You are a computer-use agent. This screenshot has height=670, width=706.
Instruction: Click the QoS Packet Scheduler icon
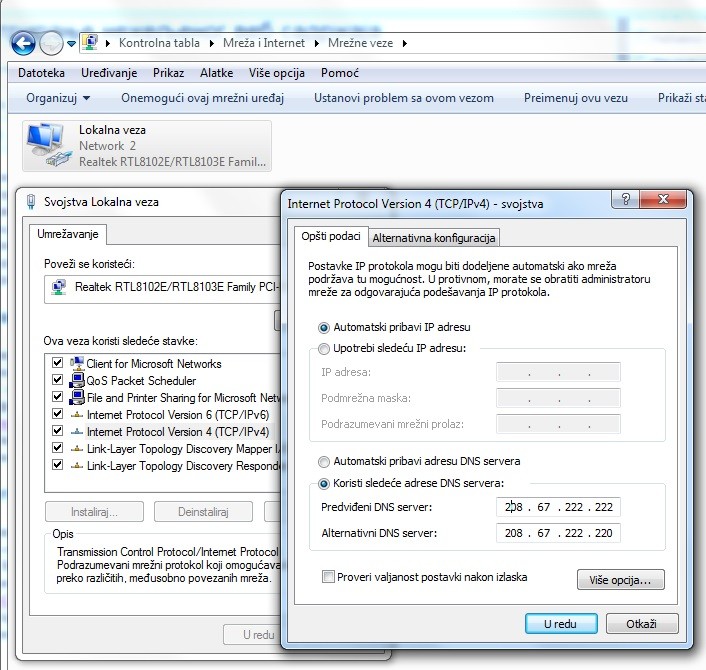(x=76, y=381)
